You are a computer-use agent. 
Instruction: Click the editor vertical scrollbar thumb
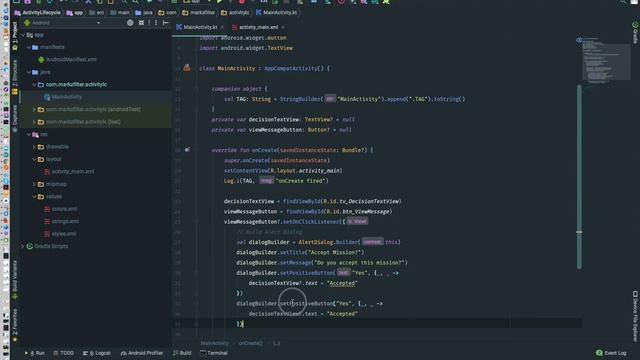tap(579, 176)
